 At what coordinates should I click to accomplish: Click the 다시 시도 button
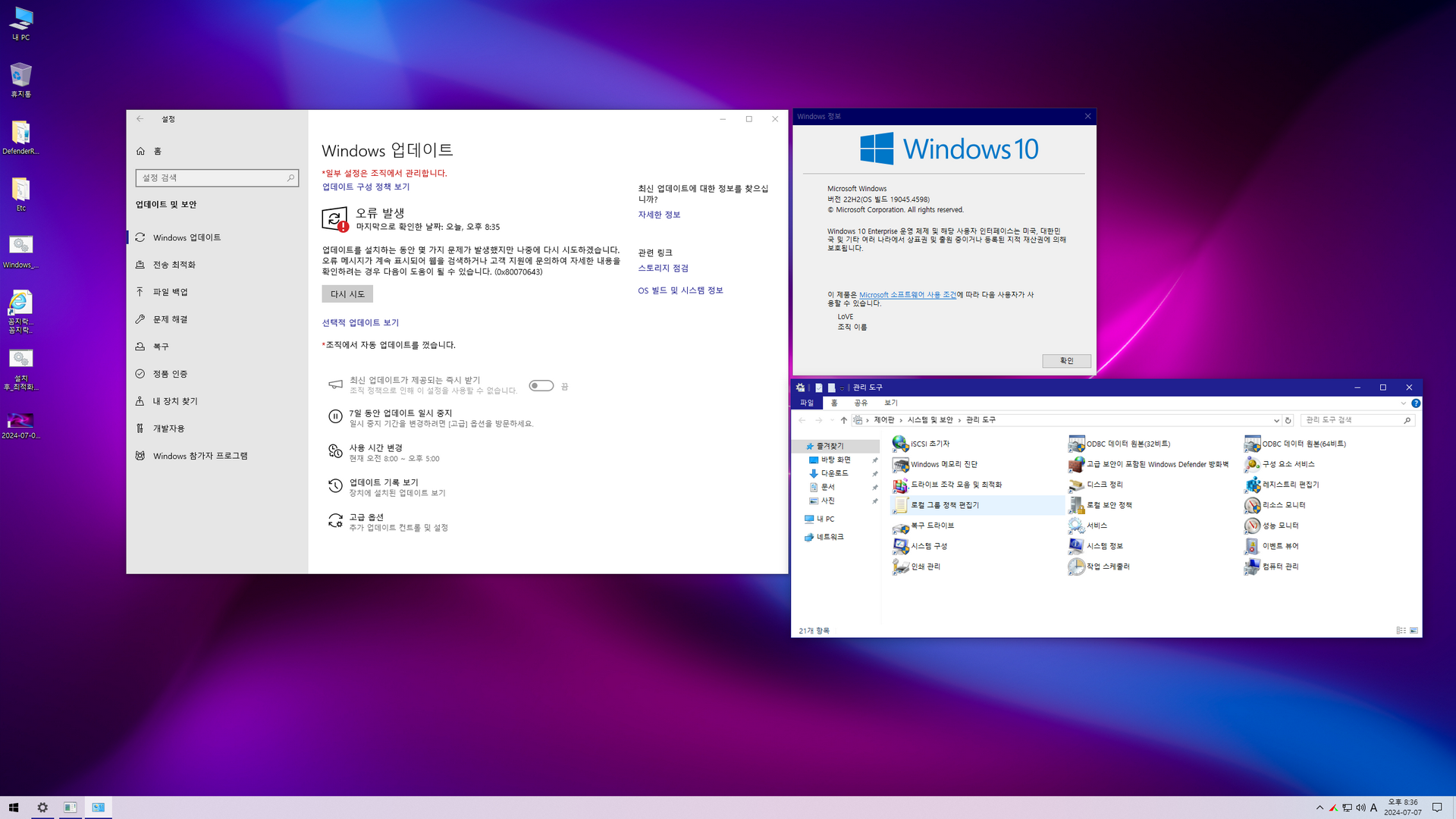coord(347,294)
